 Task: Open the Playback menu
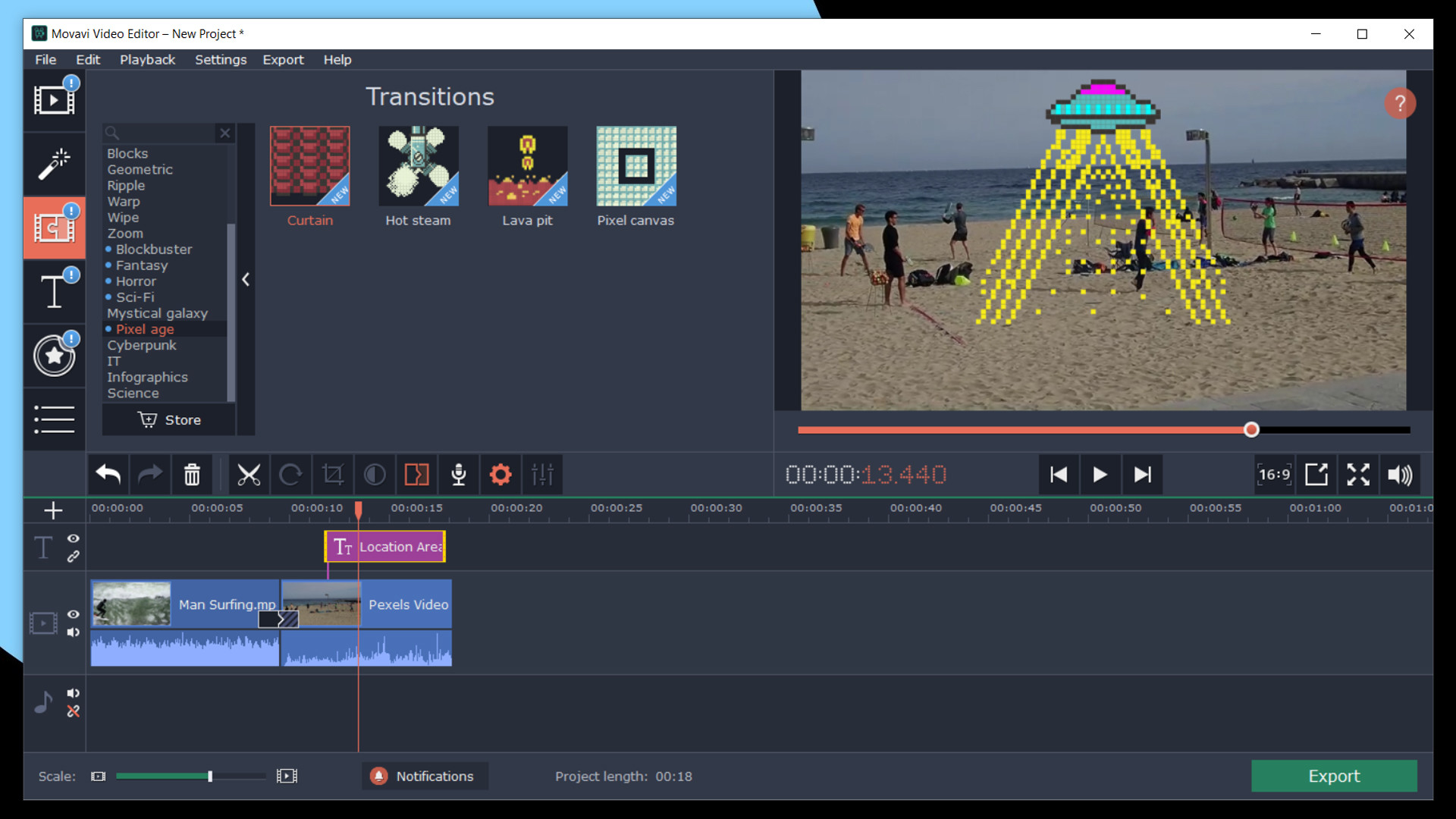pos(147,60)
